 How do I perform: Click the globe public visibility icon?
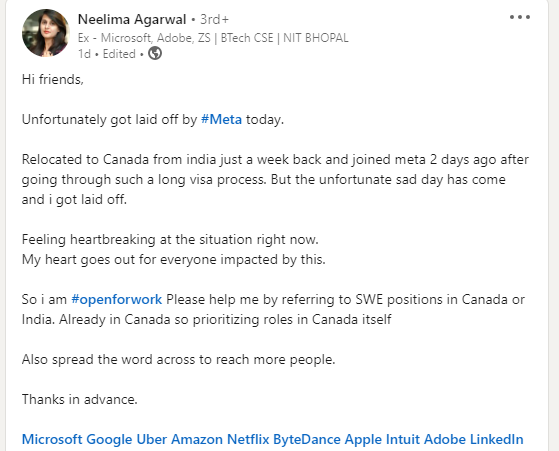pos(155,53)
